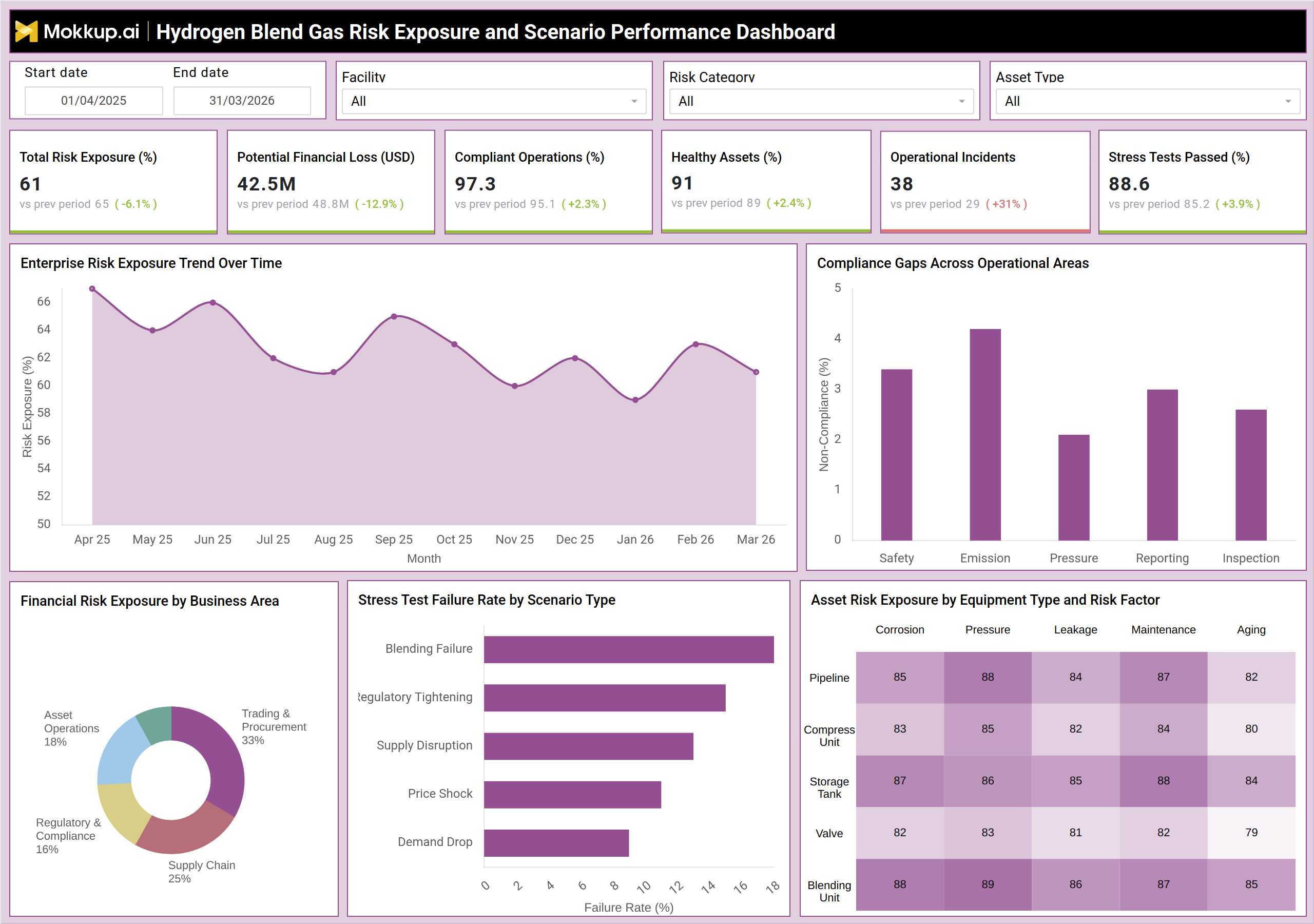Click the Asset Operations donut slice
Image resolution: width=1314 pixels, height=924 pixels.
(120, 753)
